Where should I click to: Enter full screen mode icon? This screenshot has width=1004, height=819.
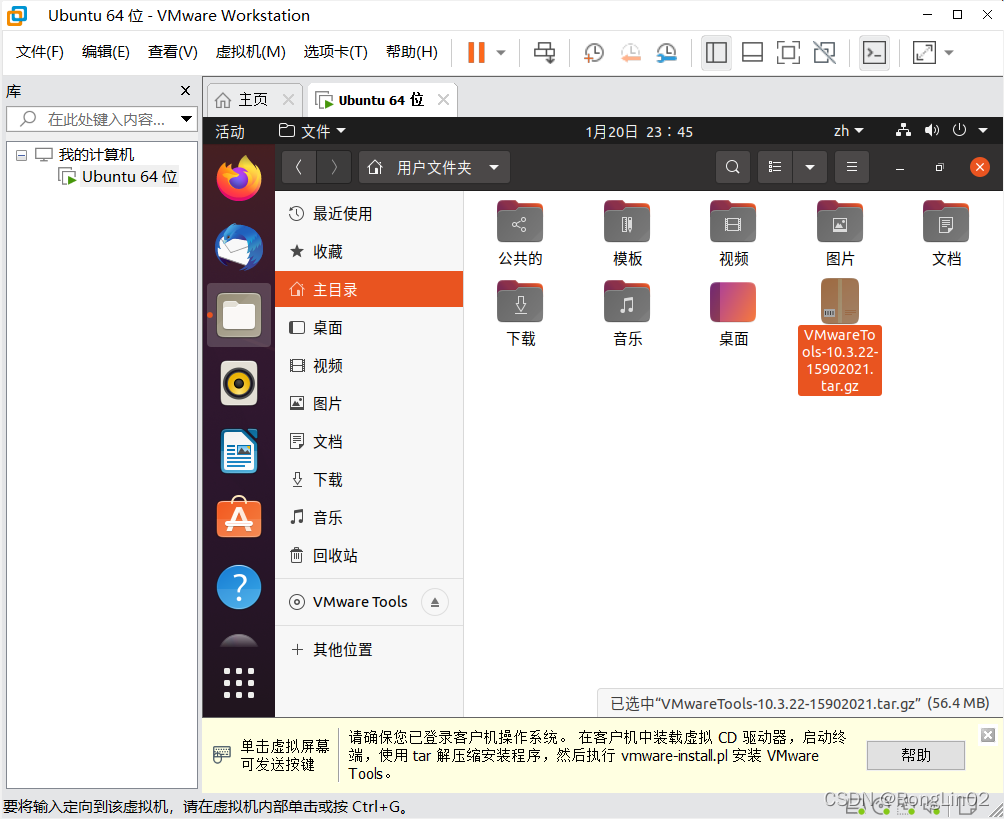(x=788, y=53)
